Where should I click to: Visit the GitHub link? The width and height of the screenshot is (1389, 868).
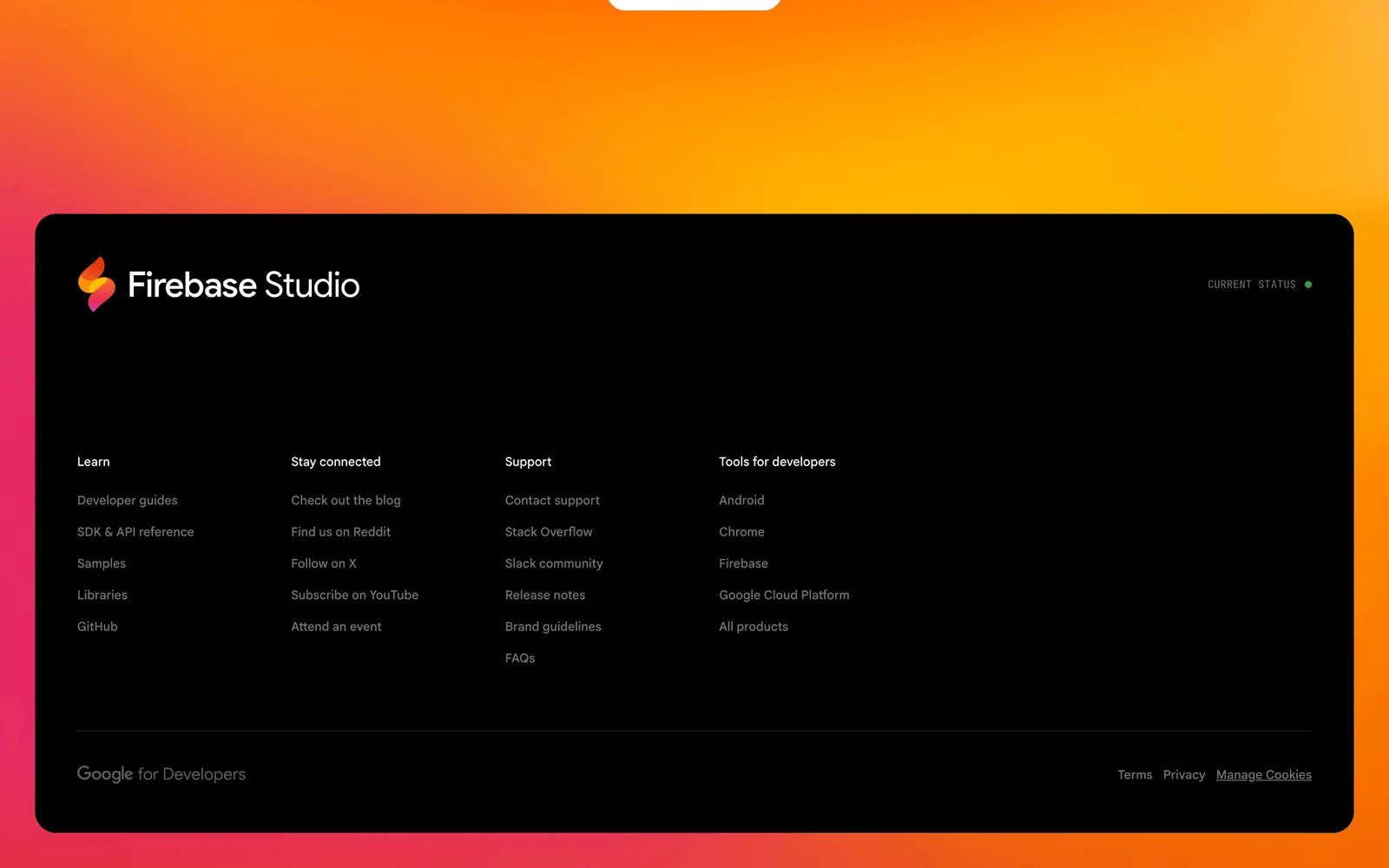pos(97,627)
